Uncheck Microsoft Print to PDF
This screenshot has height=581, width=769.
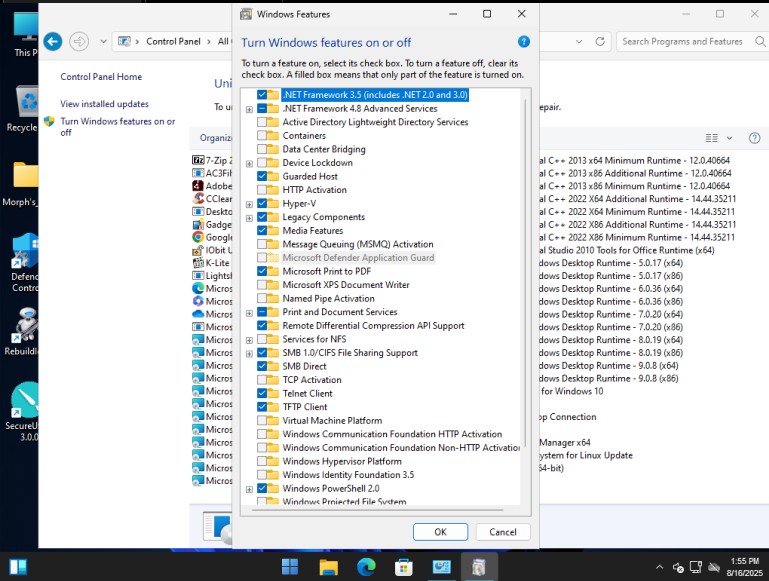pos(262,271)
